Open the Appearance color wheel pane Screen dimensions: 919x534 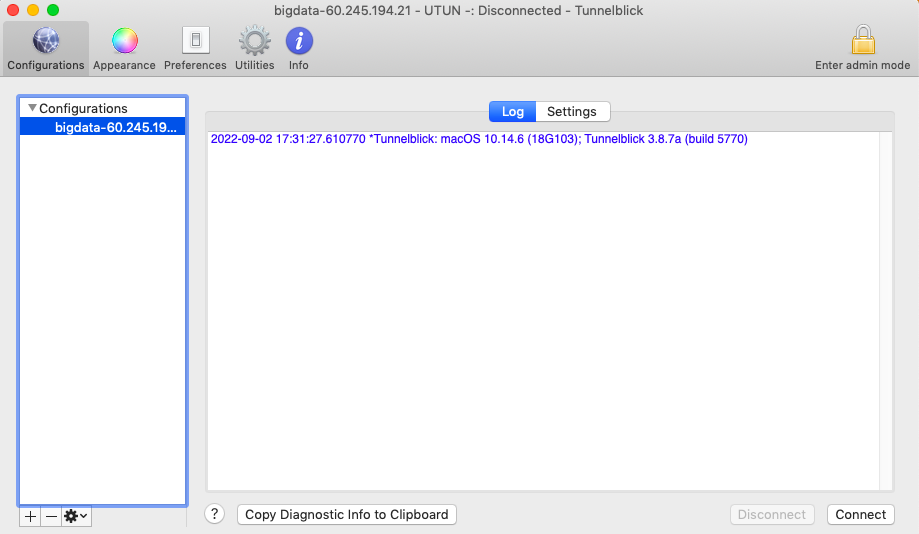pos(124,49)
